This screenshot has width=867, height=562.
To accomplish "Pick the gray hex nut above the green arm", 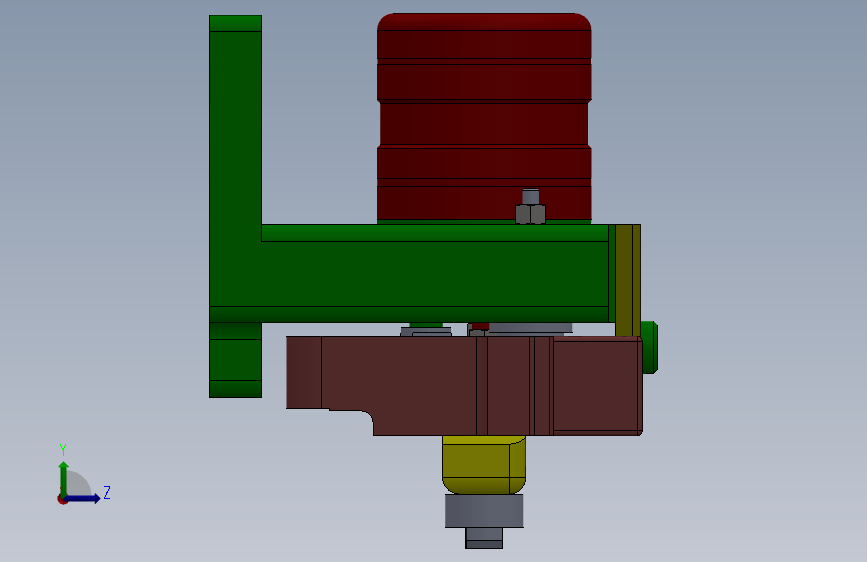I will (x=530, y=214).
